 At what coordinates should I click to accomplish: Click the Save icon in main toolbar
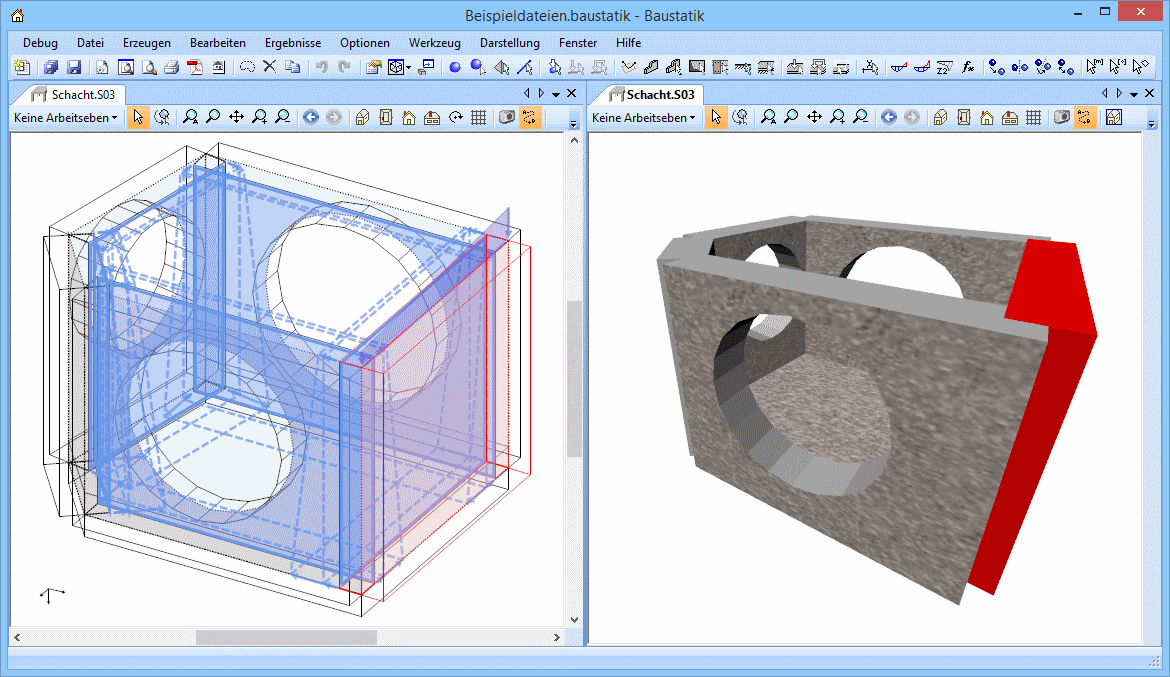74,68
